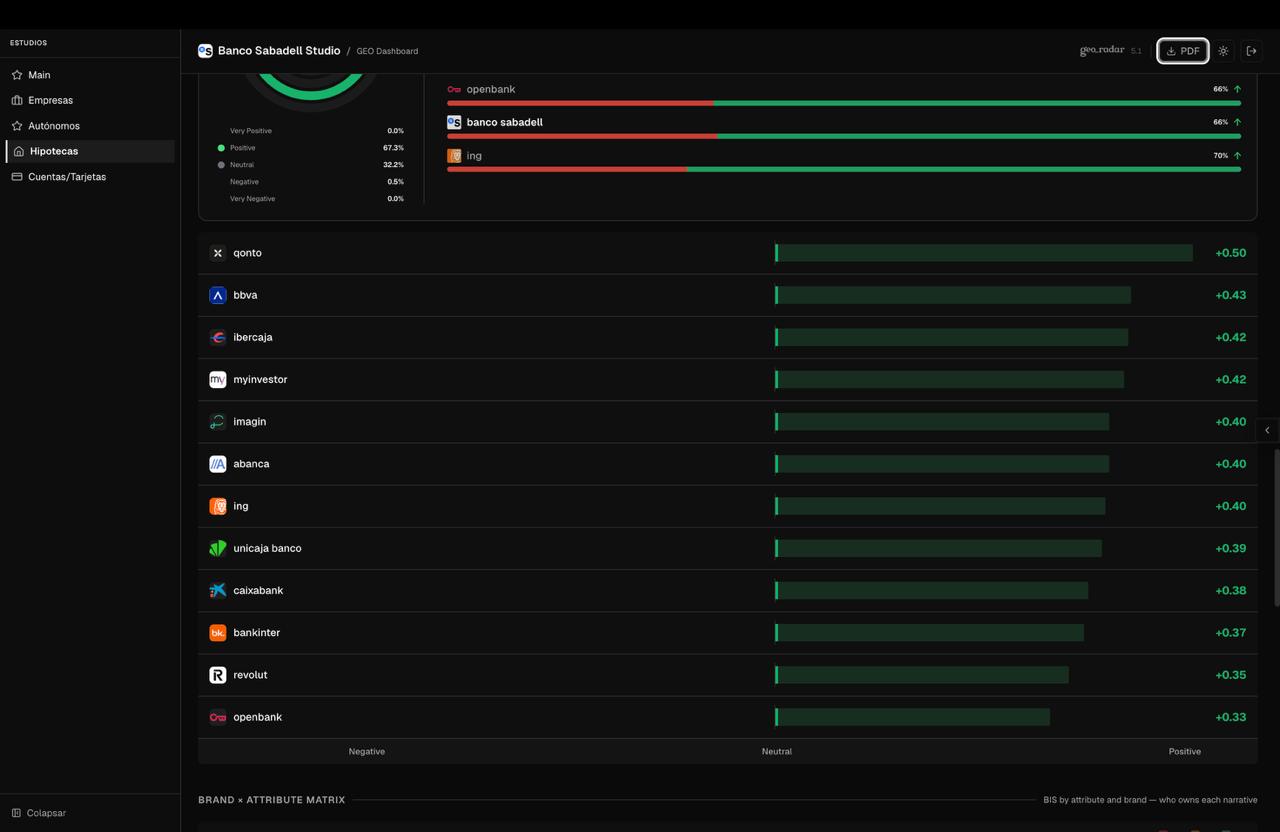The height and width of the screenshot is (832, 1280).
Task: Click the GEO Dashboard breadcrumb link
Action: pyautogui.click(x=387, y=51)
